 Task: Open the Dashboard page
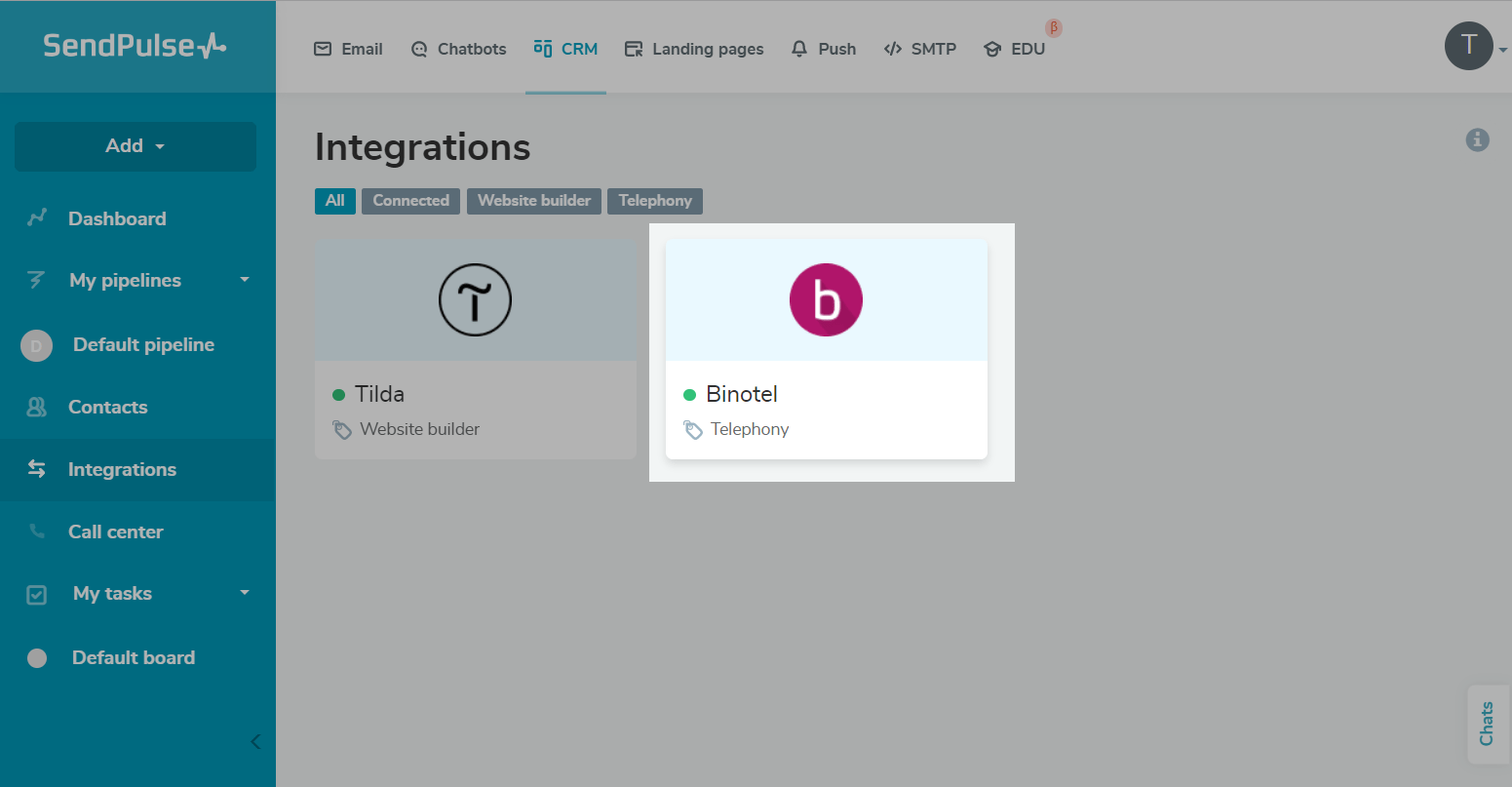coord(116,218)
